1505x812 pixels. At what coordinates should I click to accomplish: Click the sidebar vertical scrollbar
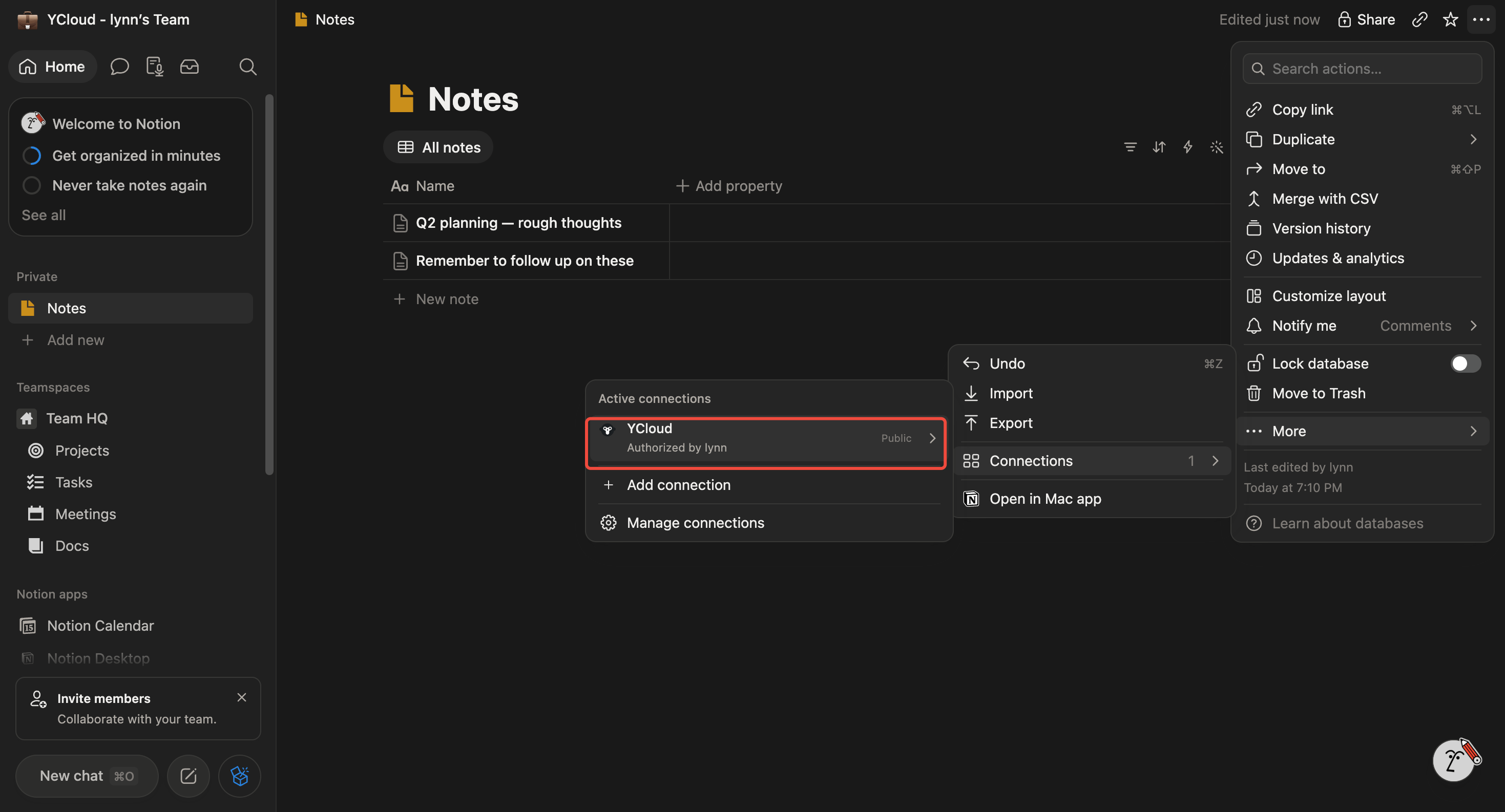[x=269, y=284]
